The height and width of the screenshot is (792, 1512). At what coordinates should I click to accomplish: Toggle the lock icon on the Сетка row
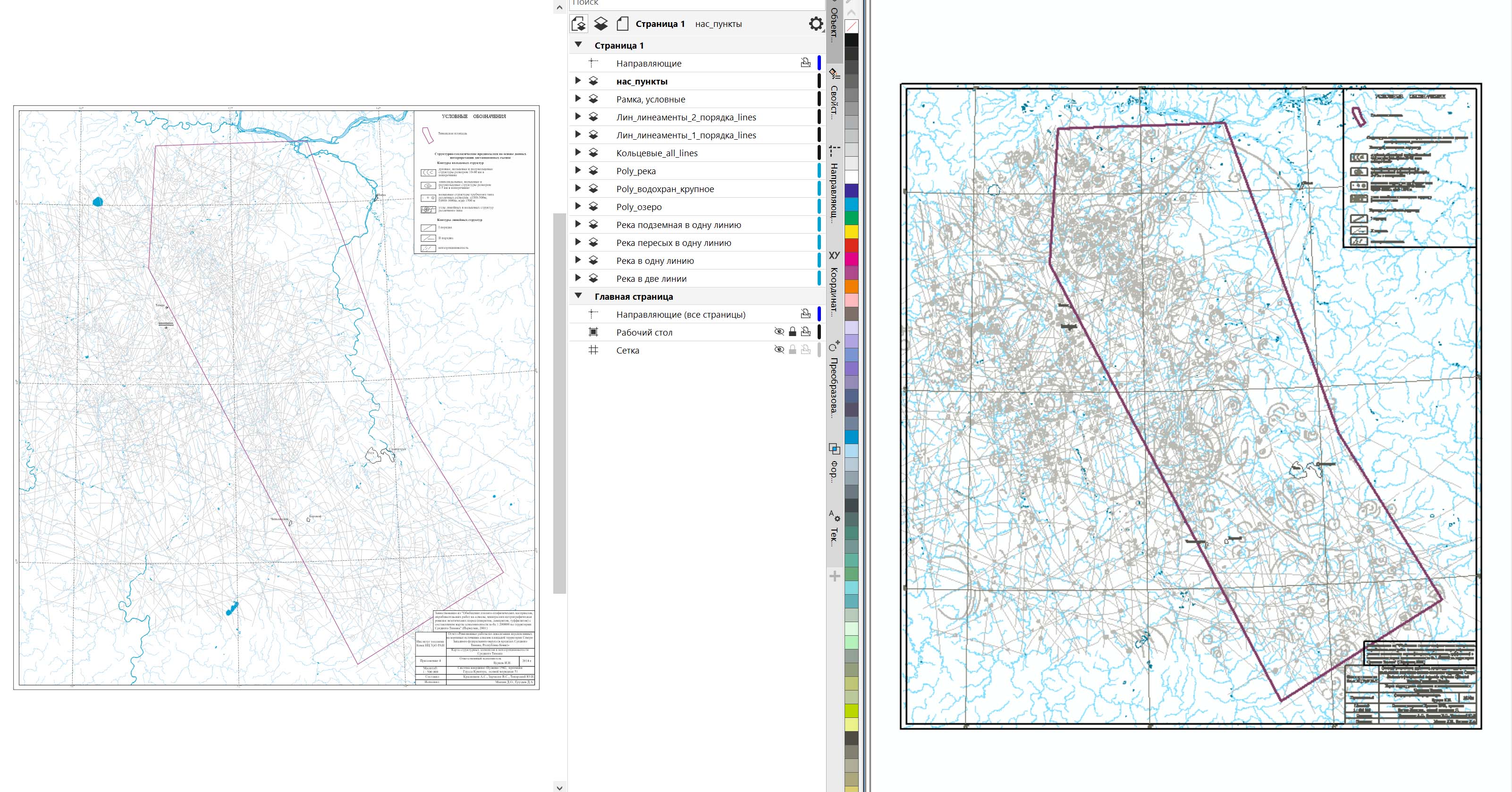tap(793, 350)
